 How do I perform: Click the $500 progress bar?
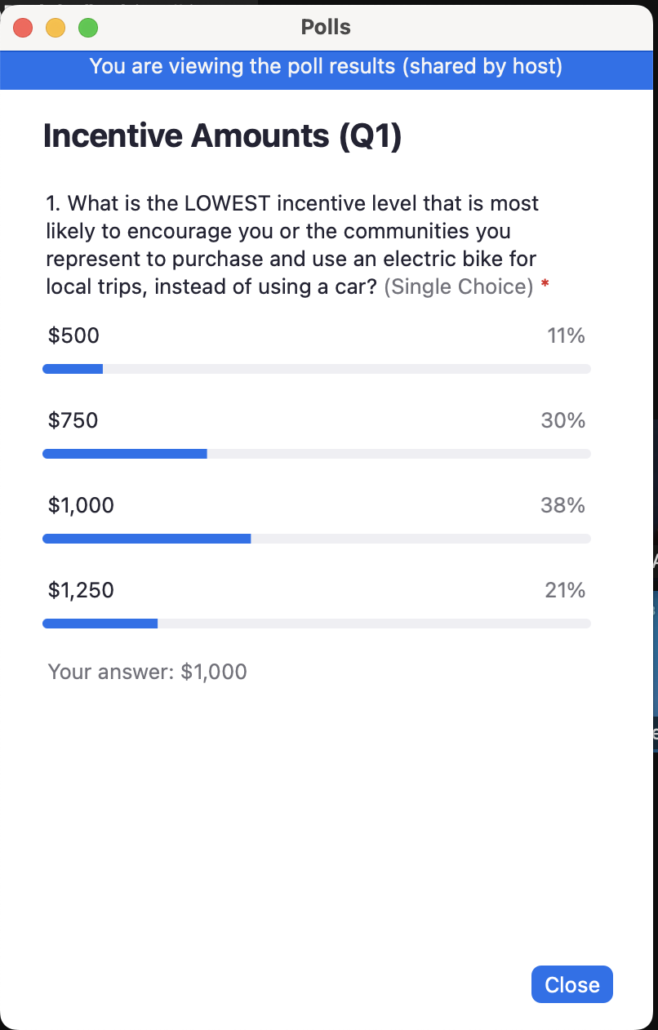click(x=316, y=368)
